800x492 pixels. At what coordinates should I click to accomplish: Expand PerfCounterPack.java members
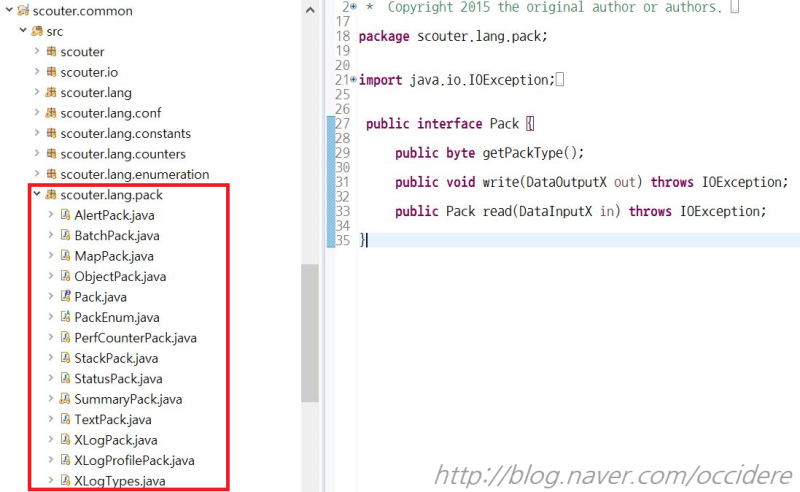pos(51,337)
